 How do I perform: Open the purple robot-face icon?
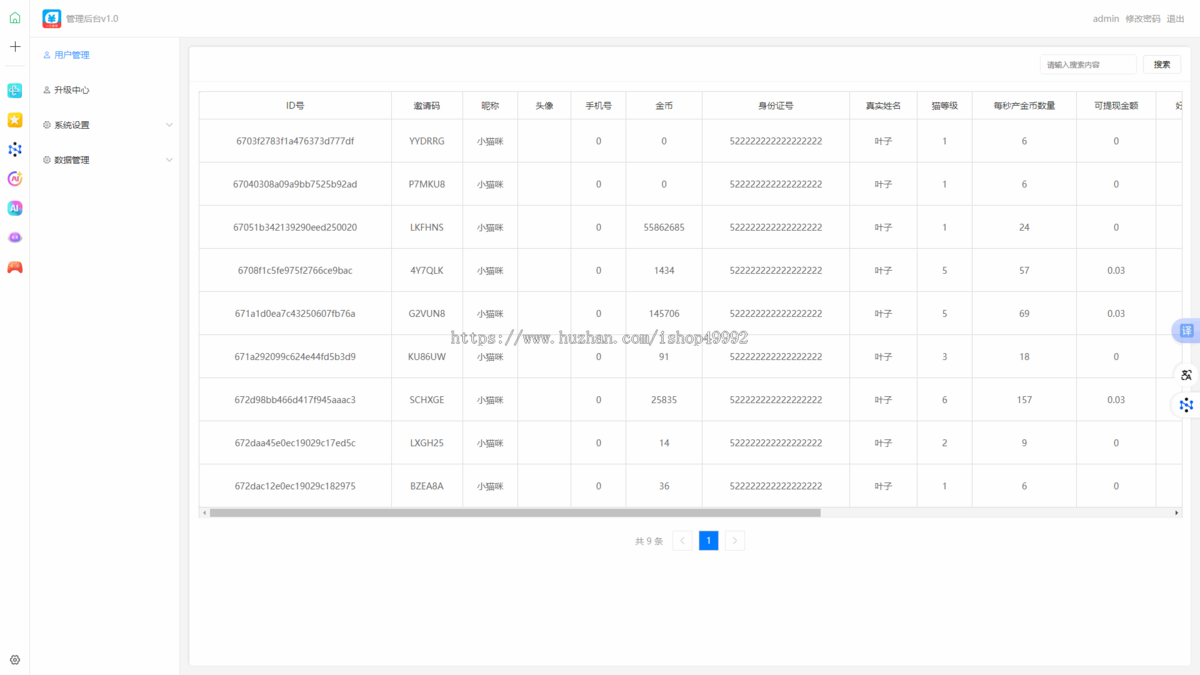tap(15, 238)
